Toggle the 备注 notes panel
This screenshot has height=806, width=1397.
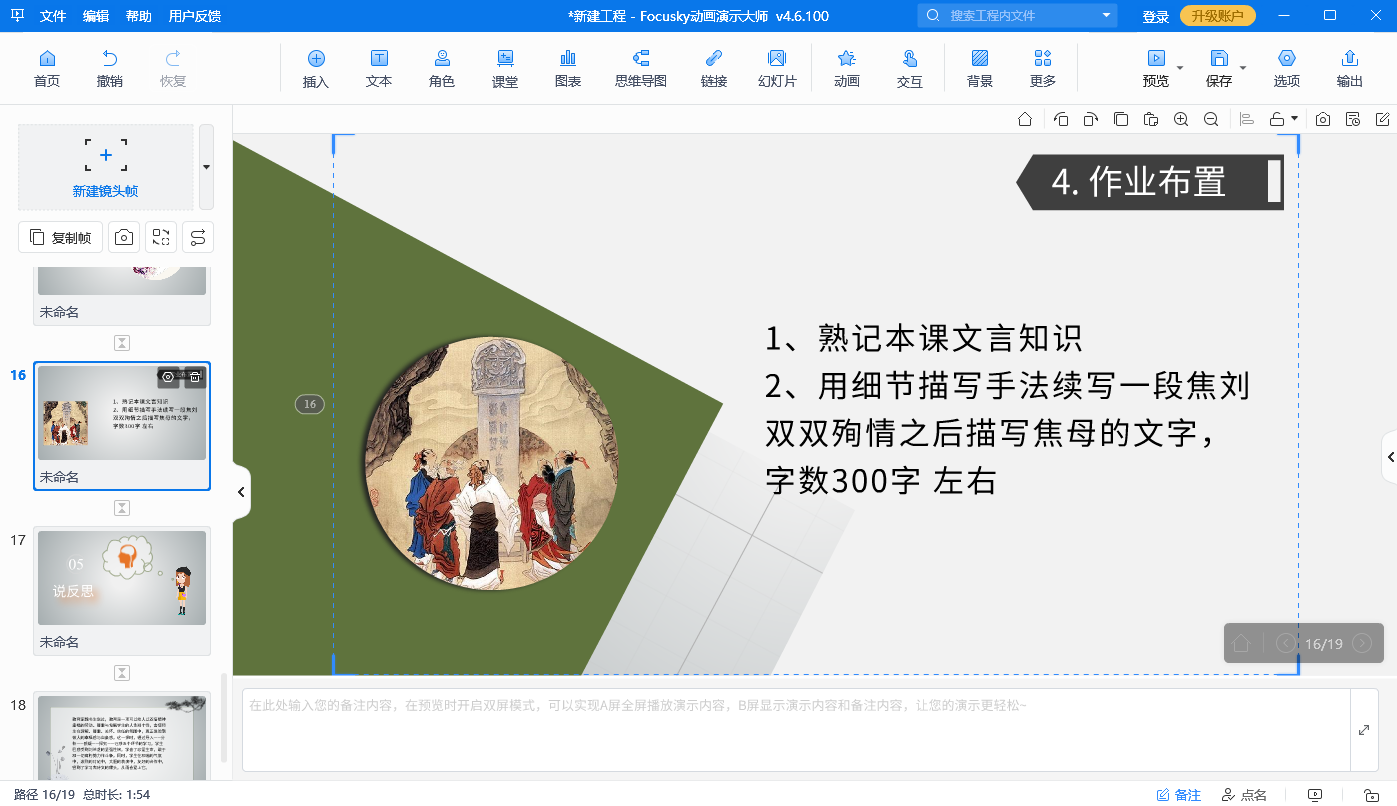click(x=1178, y=795)
